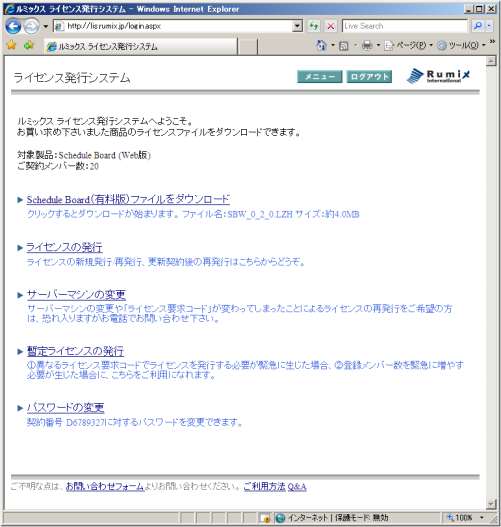The height and width of the screenshot is (527, 501).
Task: Click the blue triangle beside パスワードの変更
Action: 20,408
